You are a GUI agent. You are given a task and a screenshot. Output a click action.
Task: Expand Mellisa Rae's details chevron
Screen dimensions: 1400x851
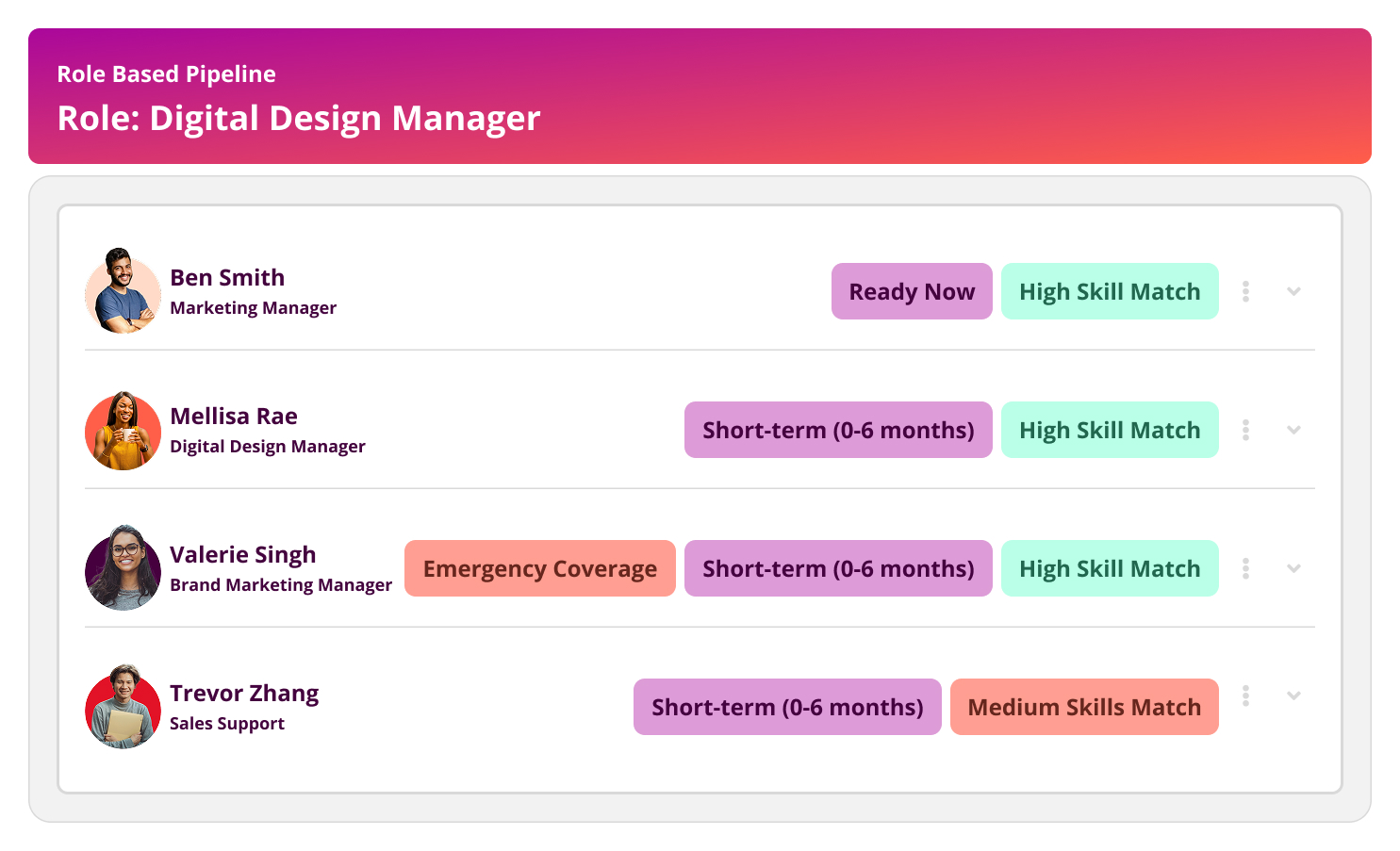pos(1293,430)
